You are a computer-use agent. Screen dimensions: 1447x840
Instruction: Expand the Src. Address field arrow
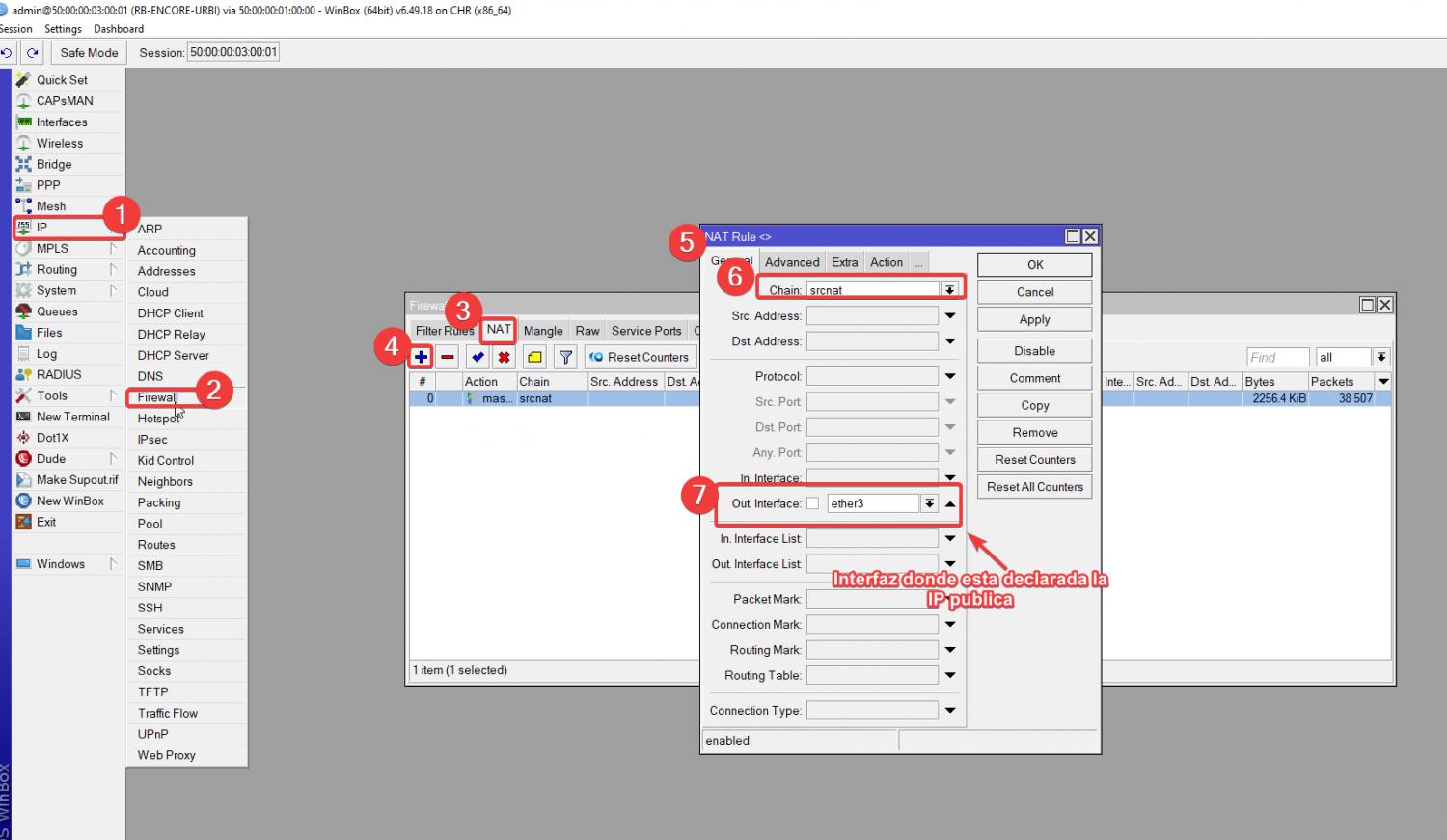point(950,315)
